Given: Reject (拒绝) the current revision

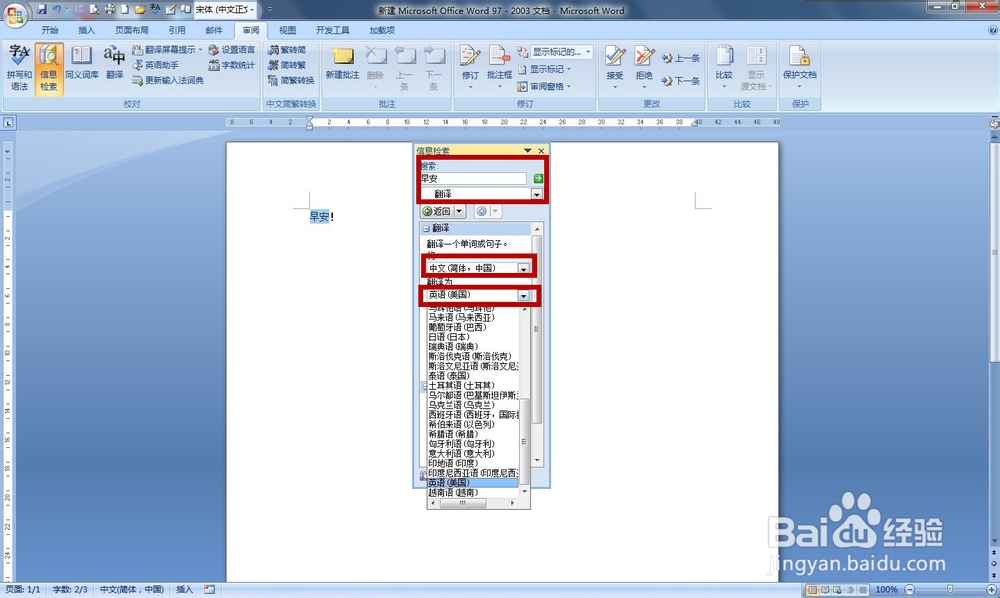Looking at the screenshot, I should [x=643, y=62].
